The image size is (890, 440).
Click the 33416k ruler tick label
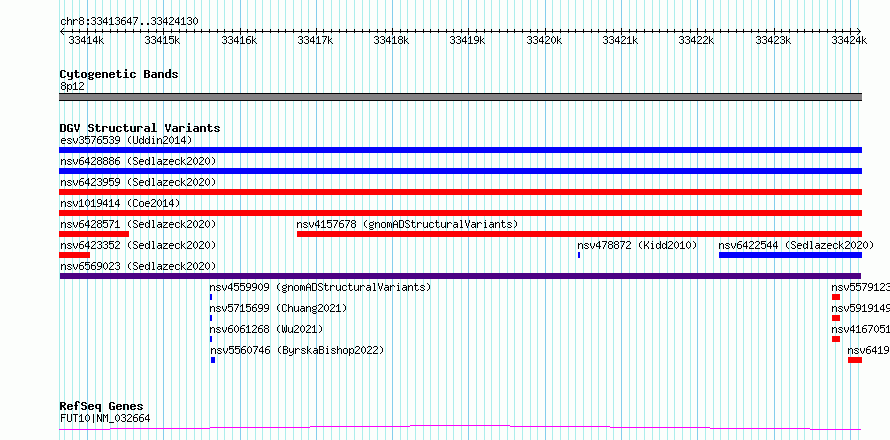[x=239, y=40]
